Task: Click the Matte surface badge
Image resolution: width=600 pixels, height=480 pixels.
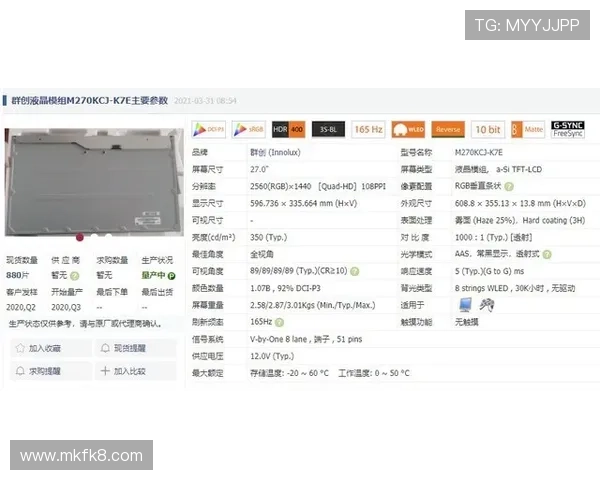Action: click(528, 129)
